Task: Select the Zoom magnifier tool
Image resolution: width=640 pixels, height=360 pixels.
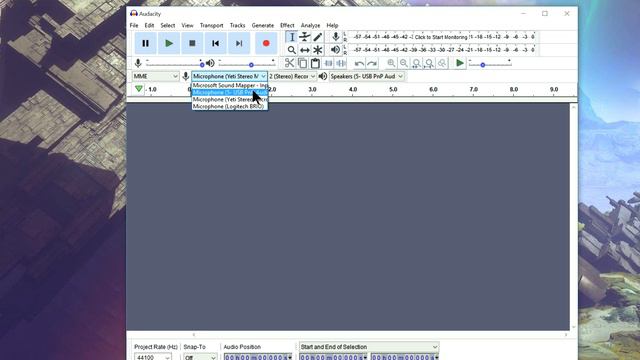Action: point(291,50)
